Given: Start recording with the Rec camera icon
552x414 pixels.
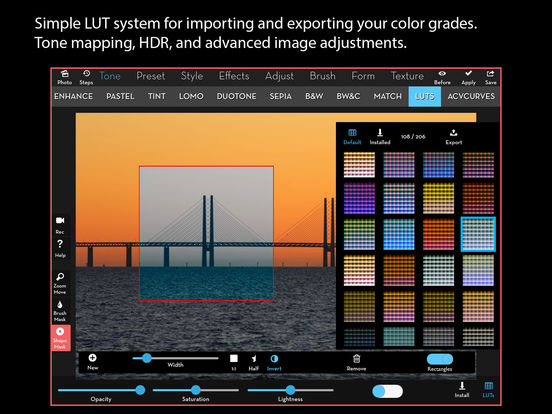Looking at the screenshot, I should tap(60, 225).
